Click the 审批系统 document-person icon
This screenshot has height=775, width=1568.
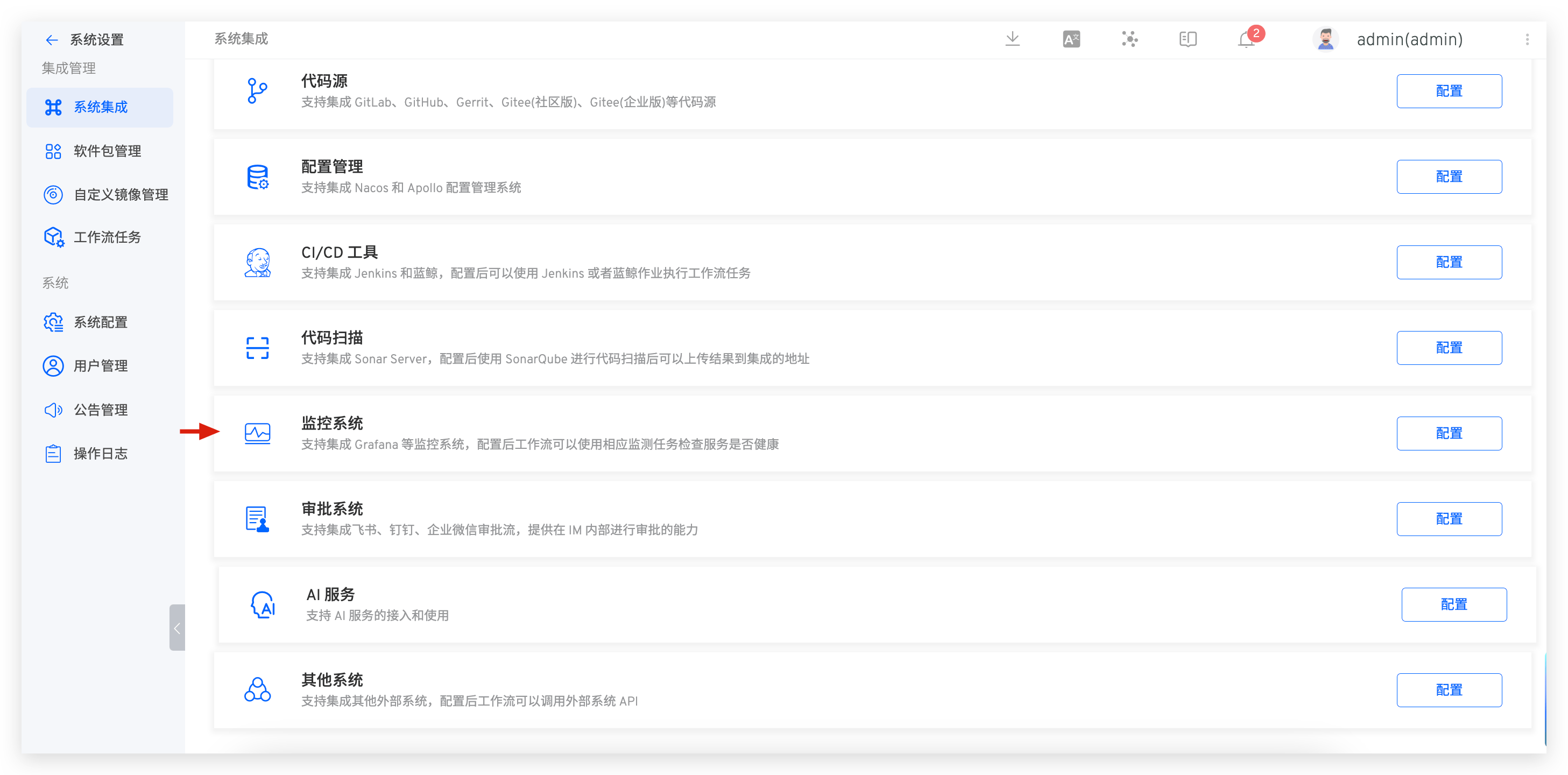point(258,519)
